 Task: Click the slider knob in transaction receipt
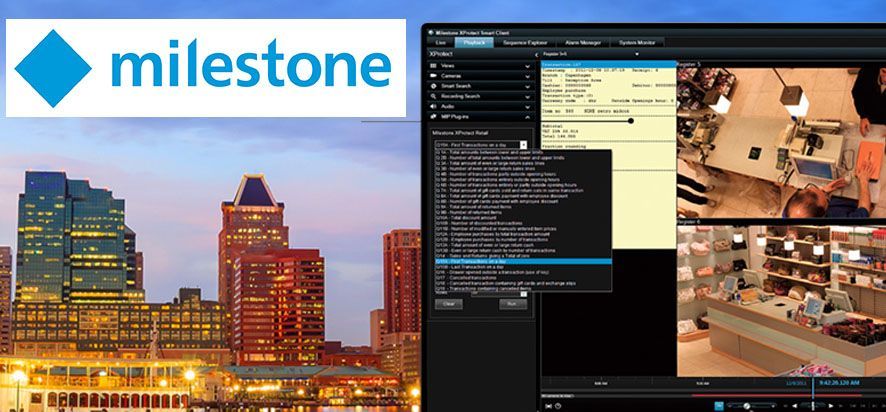point(631,120)
